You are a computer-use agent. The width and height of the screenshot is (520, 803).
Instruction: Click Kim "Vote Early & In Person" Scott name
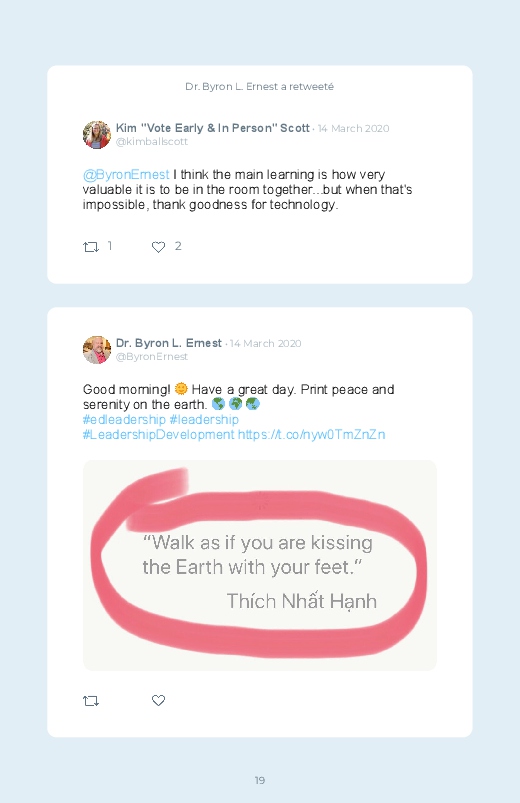pos(213,128)
